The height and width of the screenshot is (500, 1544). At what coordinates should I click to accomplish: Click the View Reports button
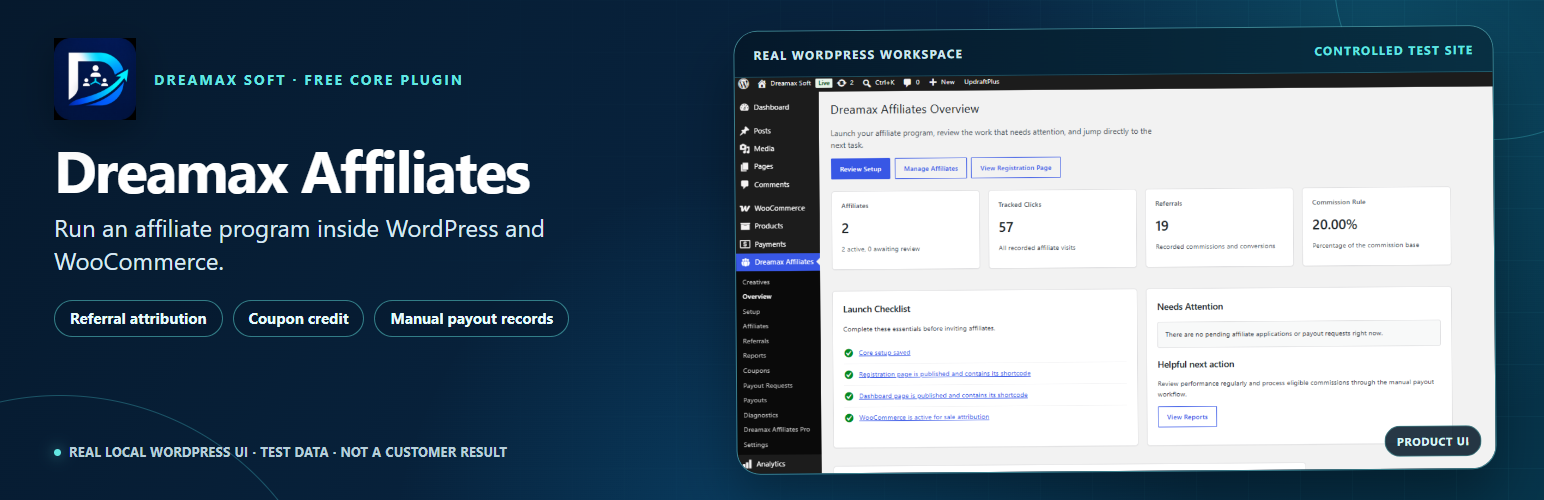[1187, 417]
